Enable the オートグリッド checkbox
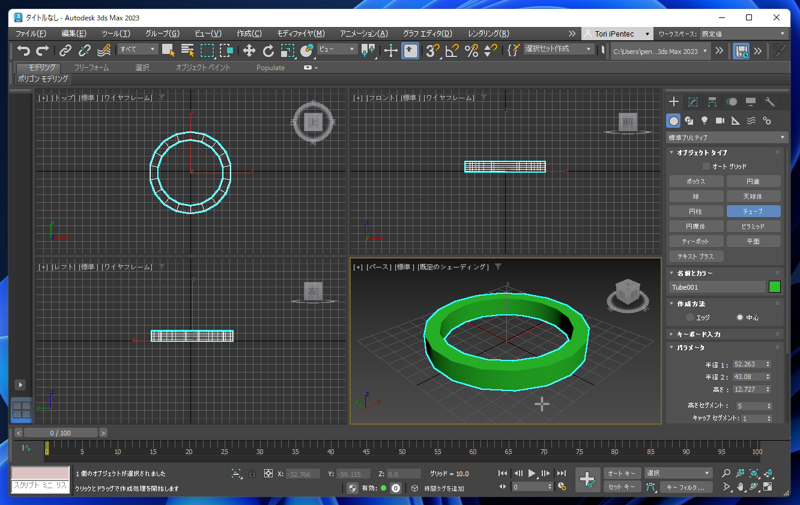This screenshot has width=800, height=505. (x=706, y=166)
